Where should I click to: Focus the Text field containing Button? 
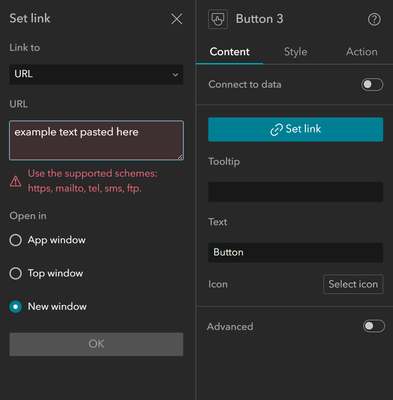point(295,252)
